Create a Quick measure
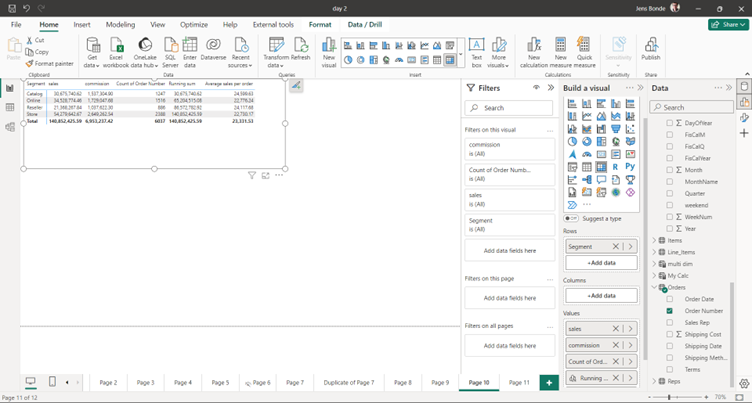This screenshot has width=752, height=403. point(584,53)
